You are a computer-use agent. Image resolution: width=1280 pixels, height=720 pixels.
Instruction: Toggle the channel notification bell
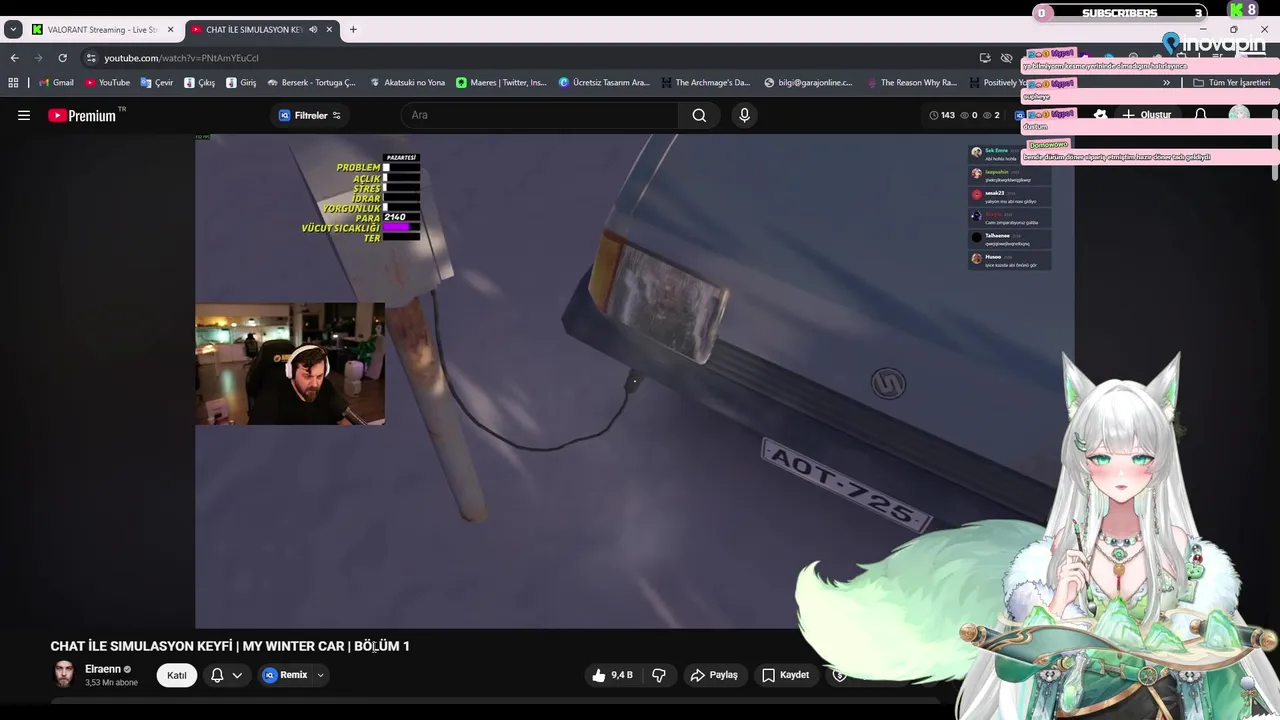(217, 675)
